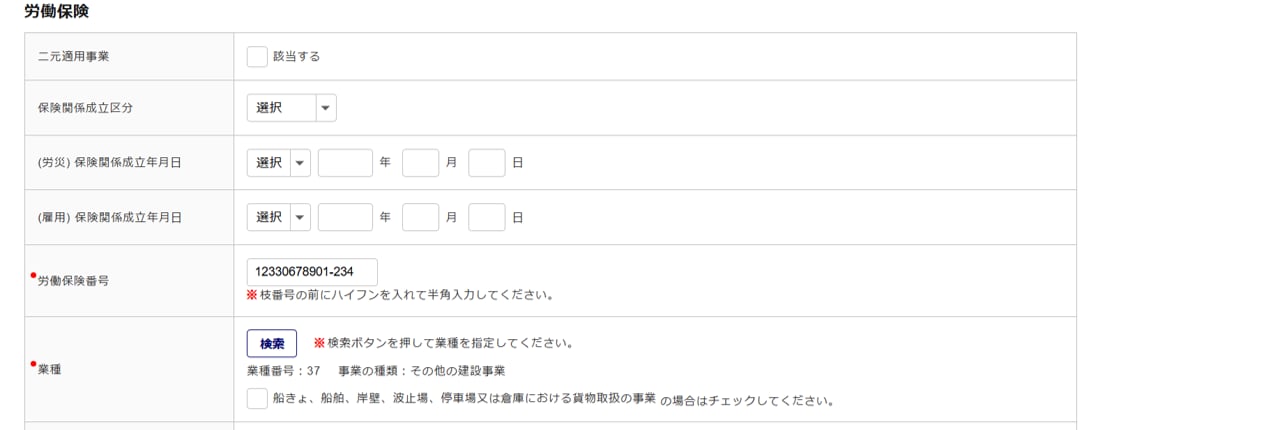Select the day field in the (雇用) date row
Image resolution: width=1266 pixels, height=430 pixels.
(x=487, y=217)
